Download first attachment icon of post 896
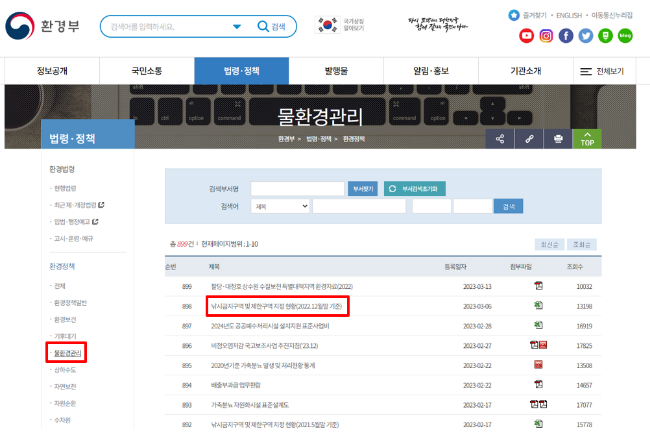Screen dimensions: 650x444 tap(534, 345)
